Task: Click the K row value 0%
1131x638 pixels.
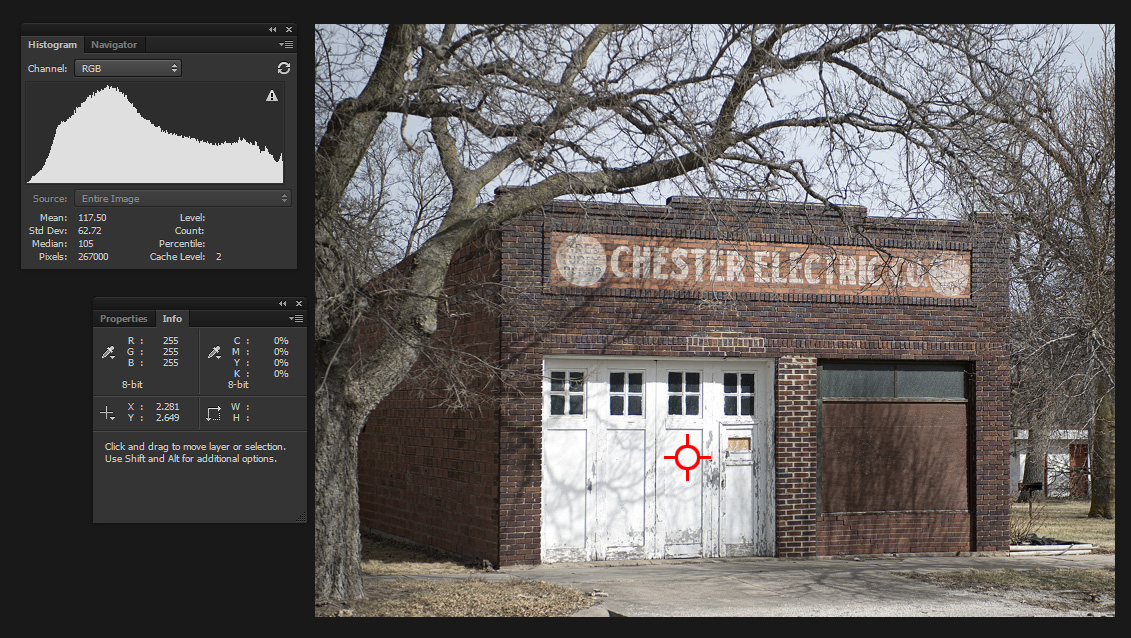Action: [281, 373]
